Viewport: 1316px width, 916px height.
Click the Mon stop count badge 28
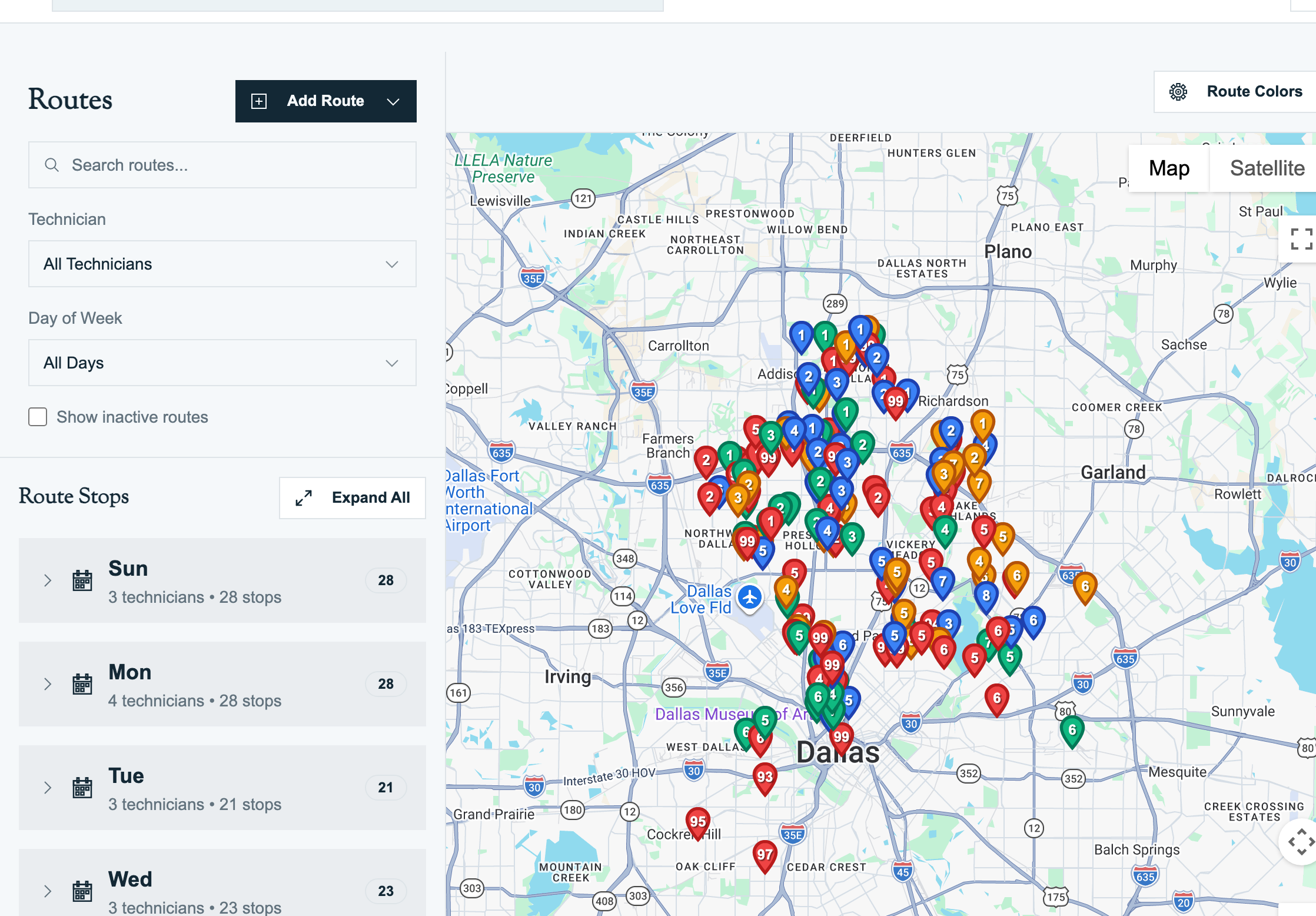[386, 684]
